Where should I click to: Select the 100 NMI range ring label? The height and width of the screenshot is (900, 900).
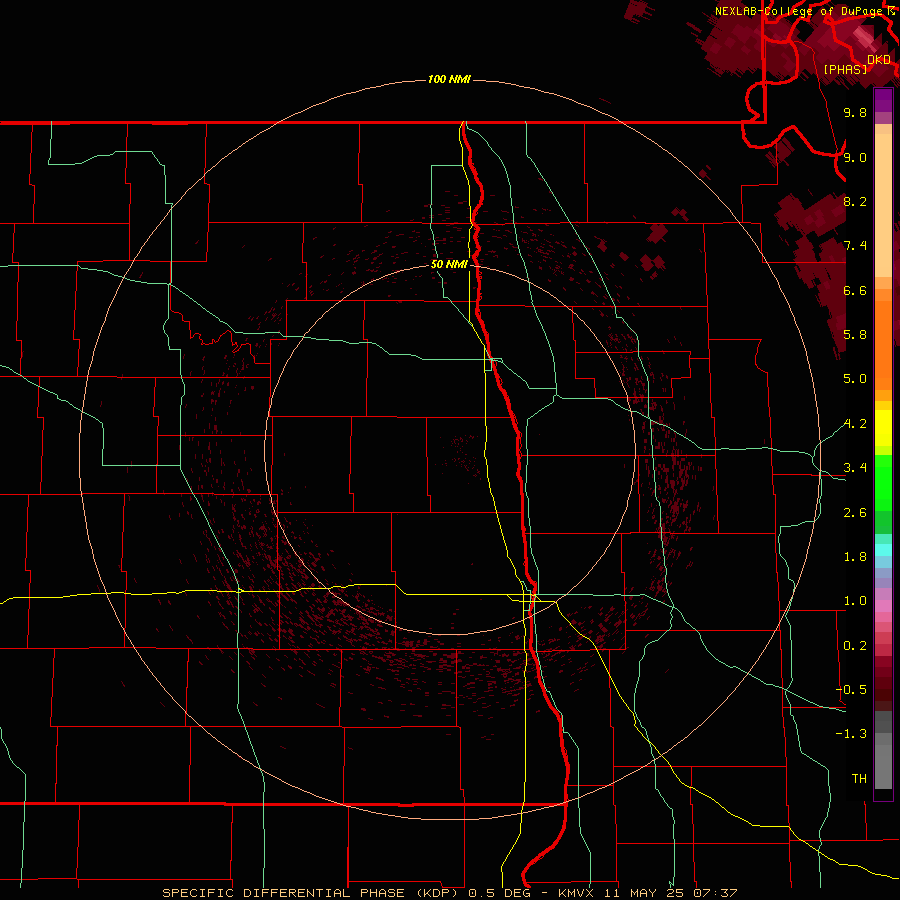point(449,79)
